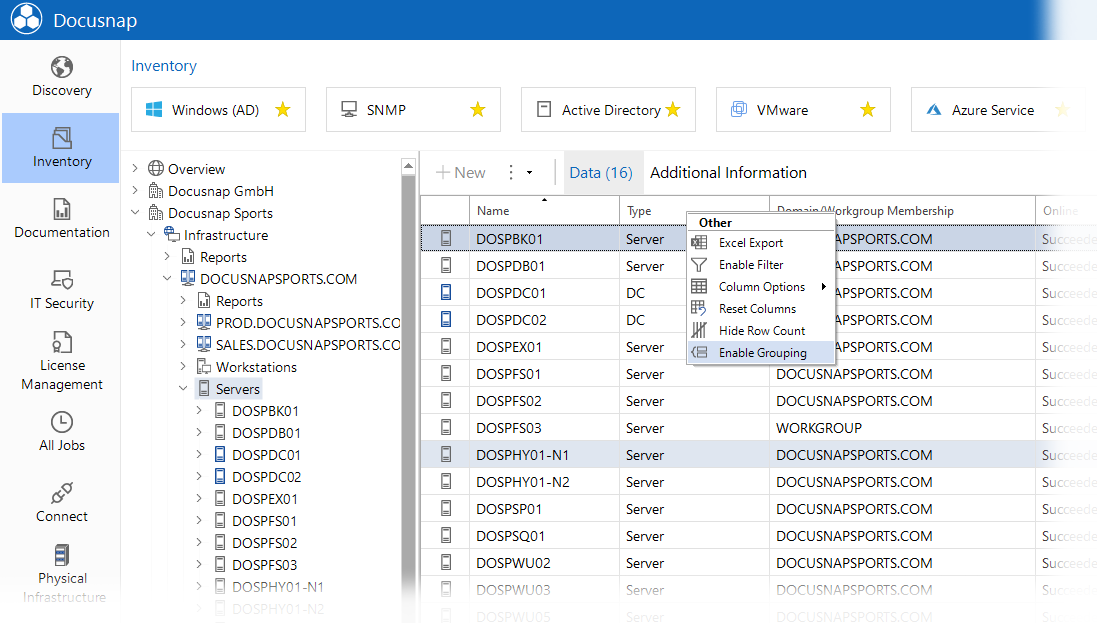Switch to the Data (16) tab
This screenshot has height=623, width=1097.
(x=601, y=173)
